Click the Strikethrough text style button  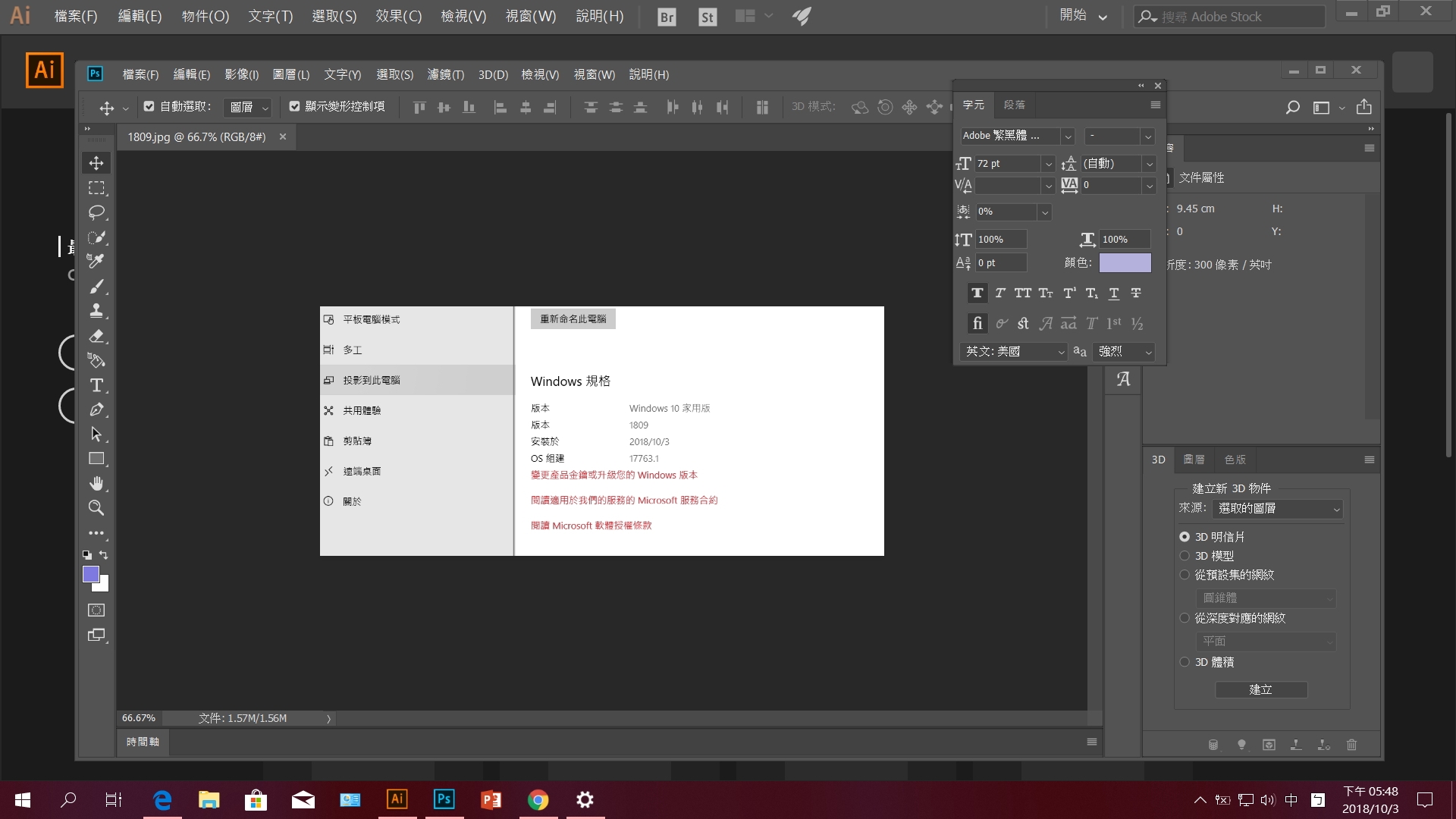1136,293
